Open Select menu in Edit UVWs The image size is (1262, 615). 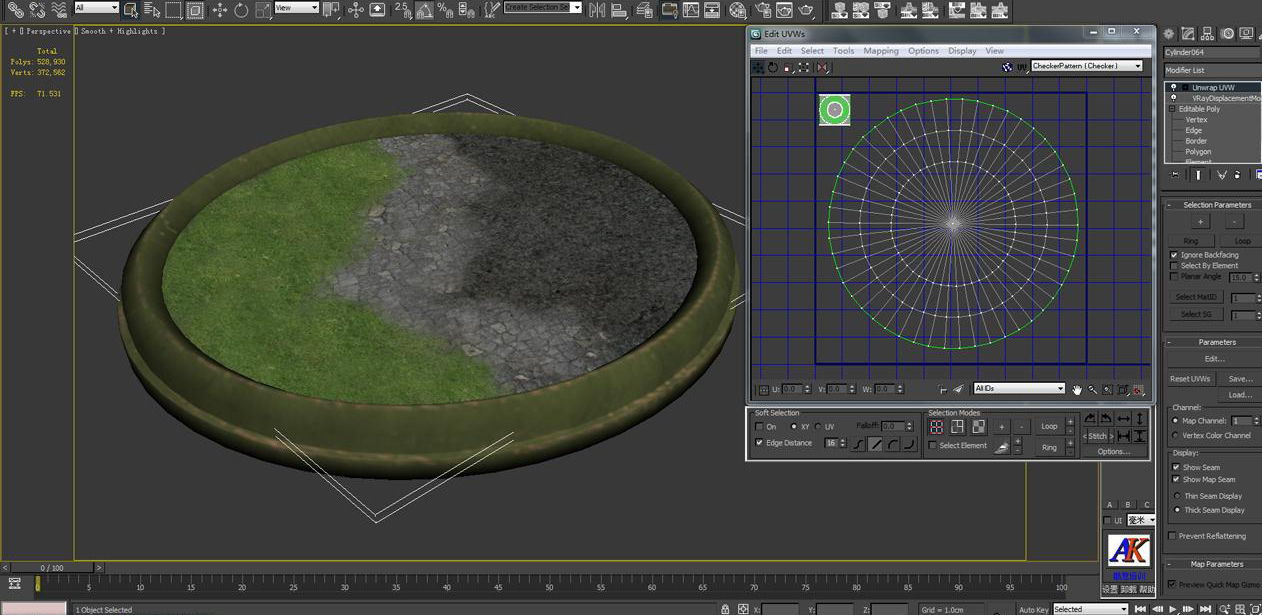[812, 51]
